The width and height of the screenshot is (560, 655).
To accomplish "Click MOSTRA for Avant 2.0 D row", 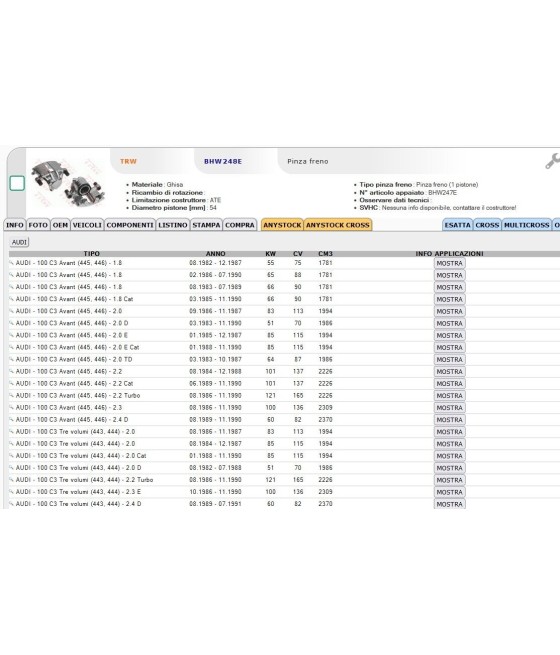I will [449, 323].
